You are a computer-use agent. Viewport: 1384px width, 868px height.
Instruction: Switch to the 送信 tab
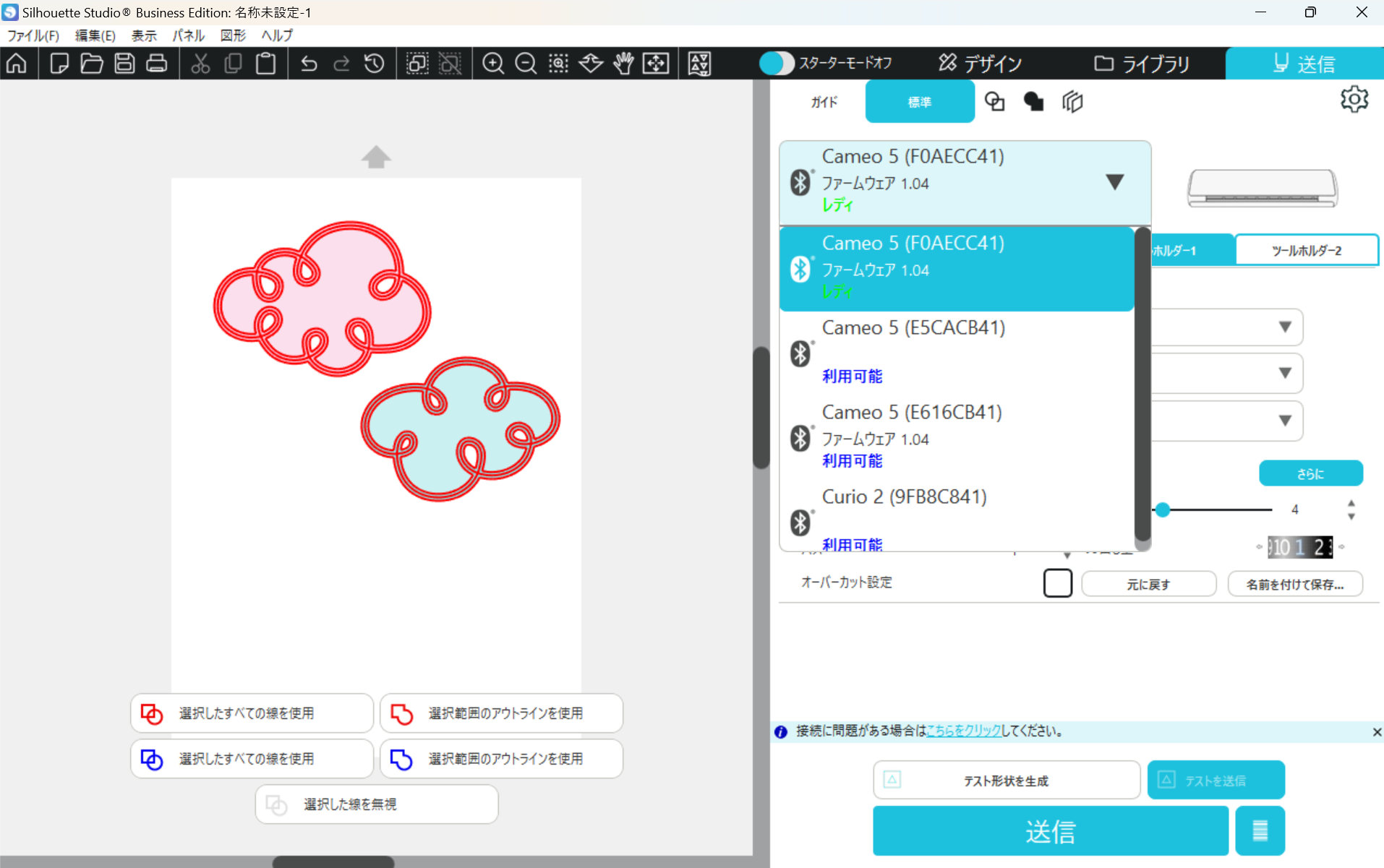click(x=1304, y=64)
